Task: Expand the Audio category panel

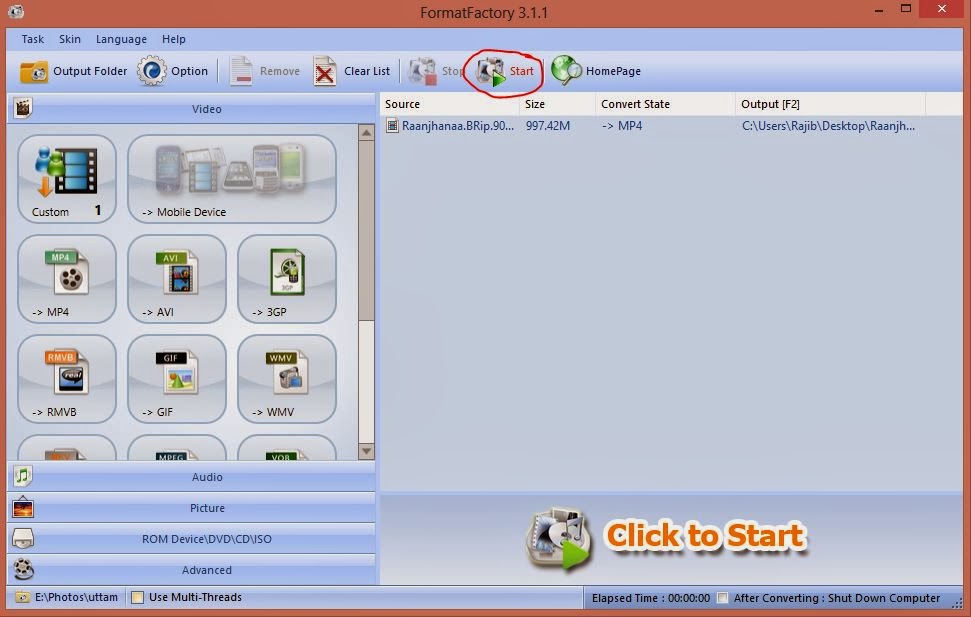Action: coord(191,477)
